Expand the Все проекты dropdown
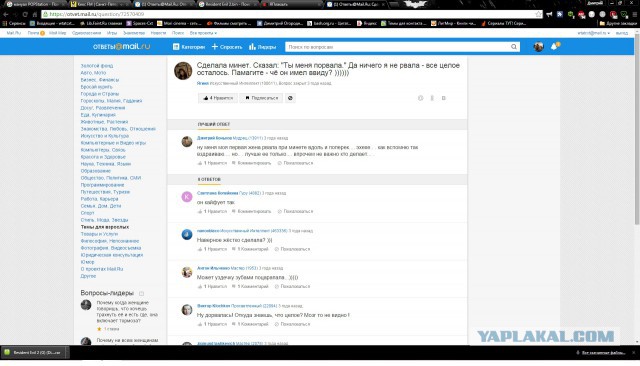 point(203,33)
